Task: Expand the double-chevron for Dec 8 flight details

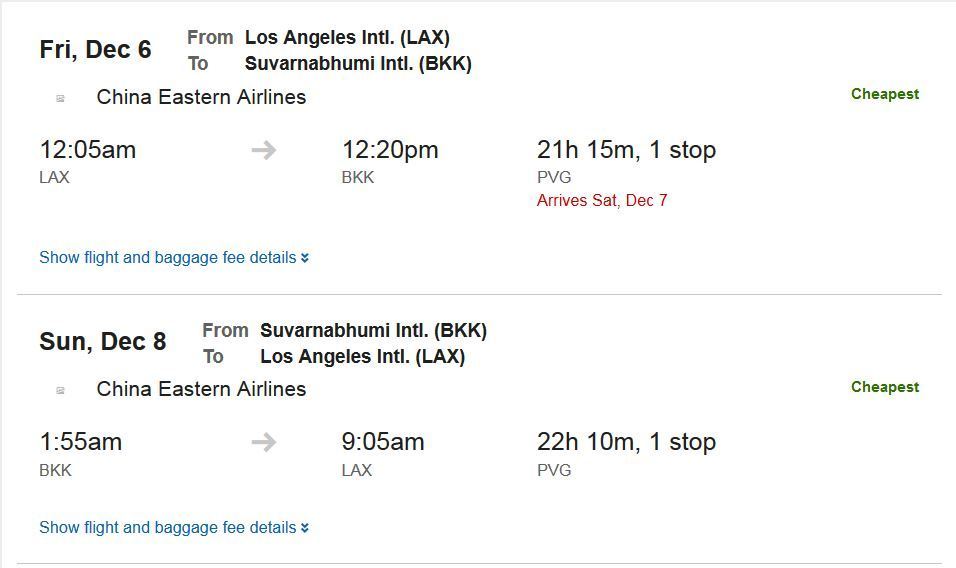Action: [304, 528]
